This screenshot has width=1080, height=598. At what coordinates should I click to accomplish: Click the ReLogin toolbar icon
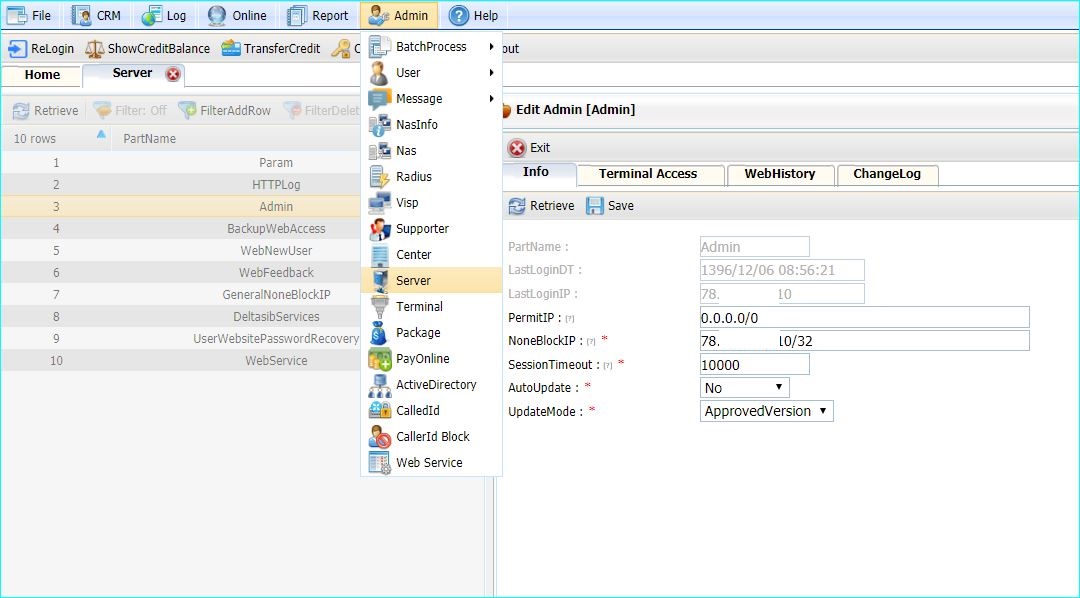click(17, 48)
